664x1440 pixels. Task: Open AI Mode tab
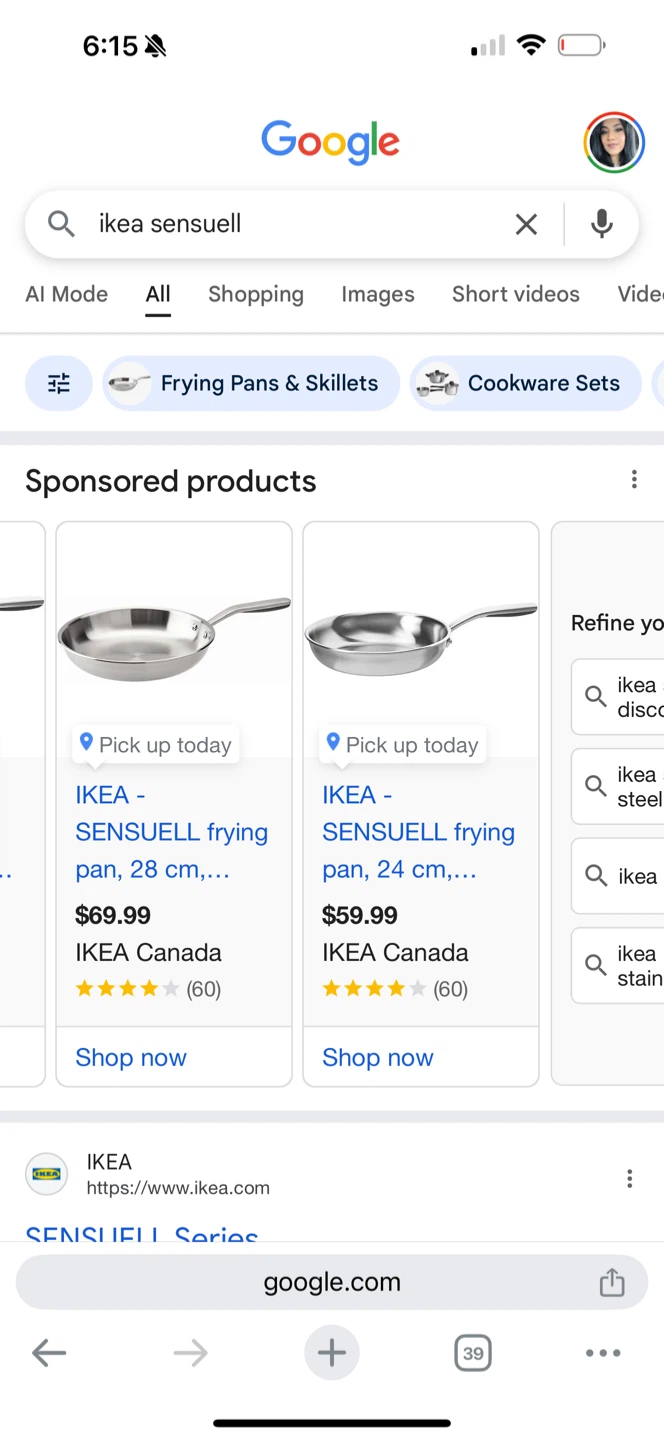(66, 294)
